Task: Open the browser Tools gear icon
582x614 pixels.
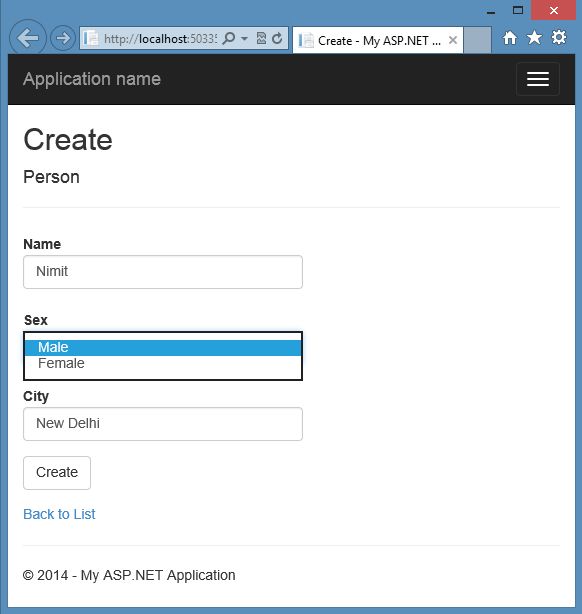Action: [559, 38]
